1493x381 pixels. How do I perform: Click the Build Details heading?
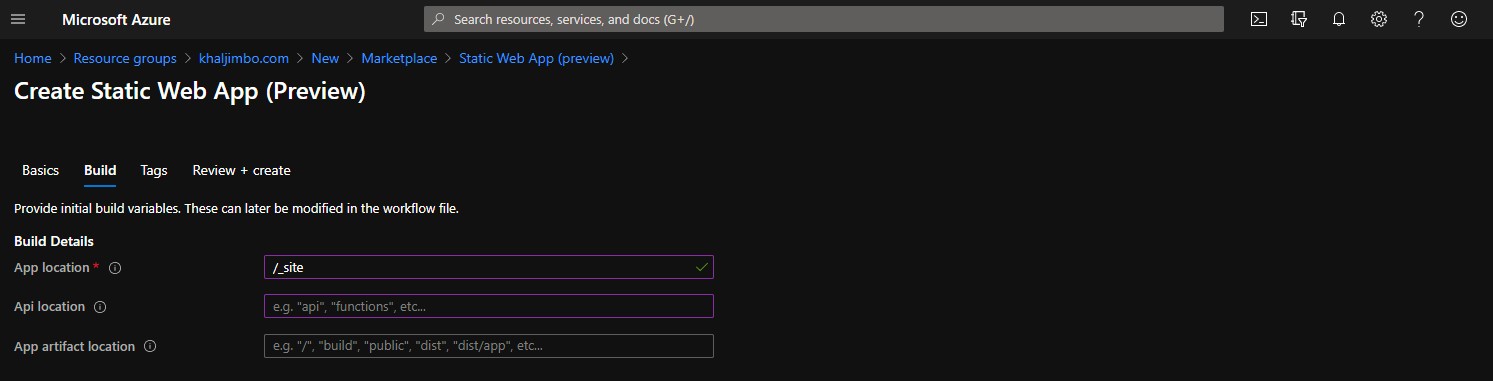[54, 241]
